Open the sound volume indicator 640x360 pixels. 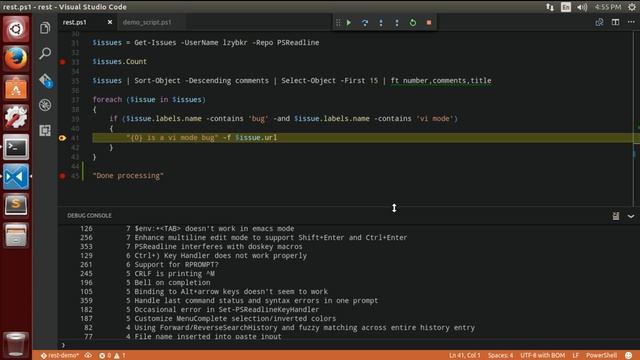[x=582, y=7]
